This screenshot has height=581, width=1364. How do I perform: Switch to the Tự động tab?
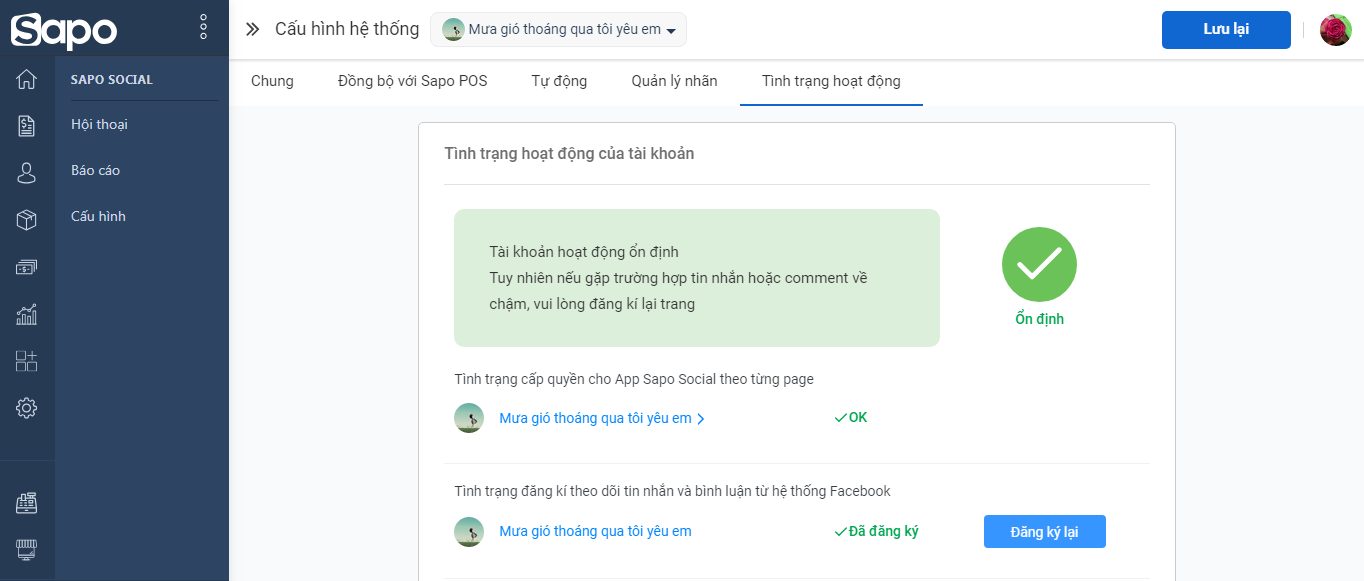click(x=559, y=81)
